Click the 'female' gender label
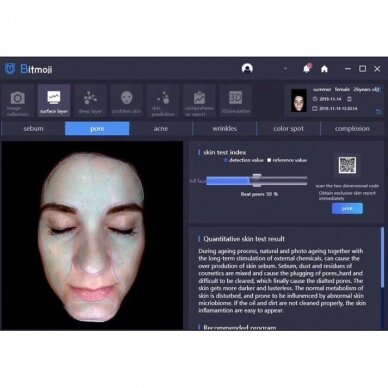Viewport: 388px width, 388px height. (342, 89)
